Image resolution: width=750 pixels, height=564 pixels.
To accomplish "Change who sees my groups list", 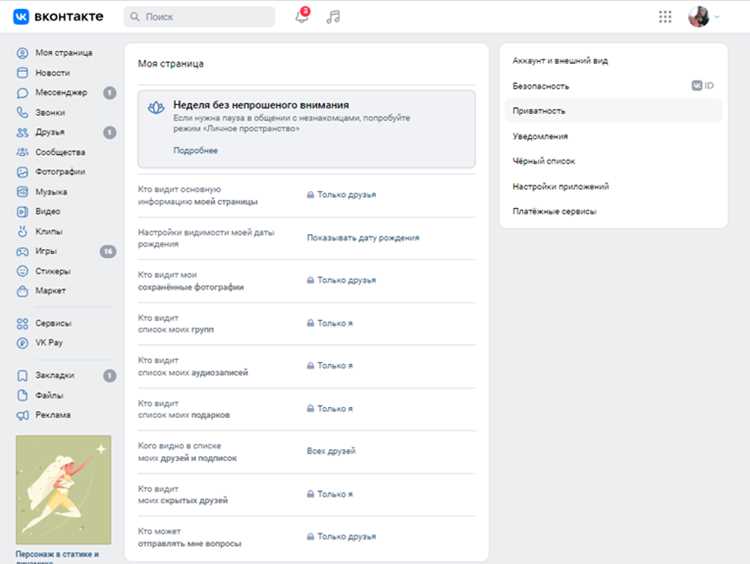I will pyautogui.click(x=330, y=323).
